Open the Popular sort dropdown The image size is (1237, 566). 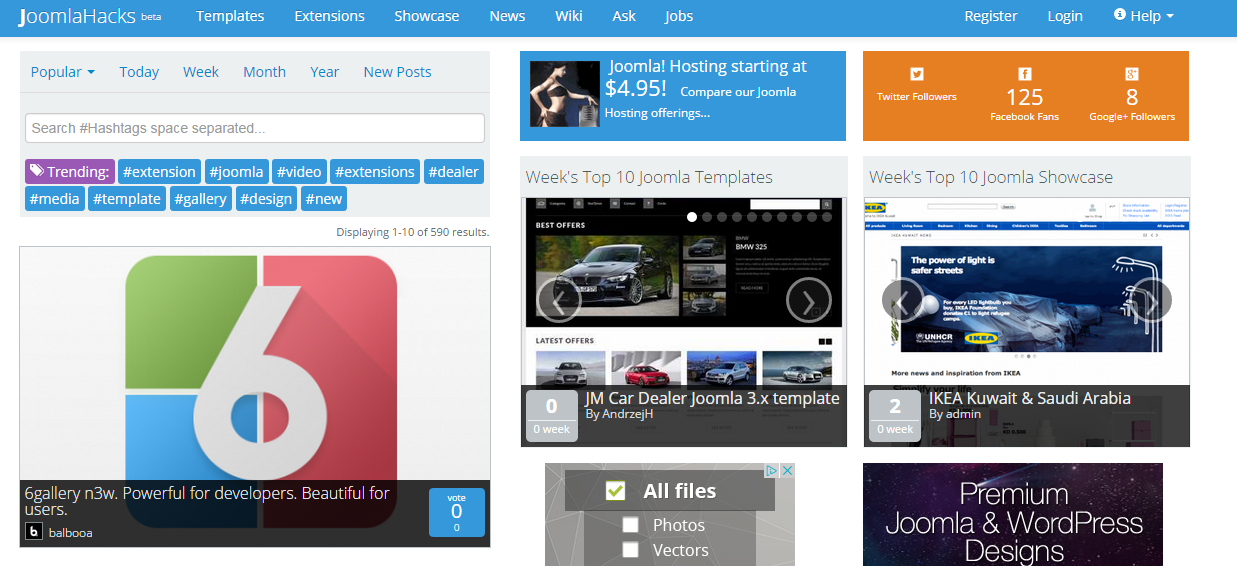coord(63,72)
